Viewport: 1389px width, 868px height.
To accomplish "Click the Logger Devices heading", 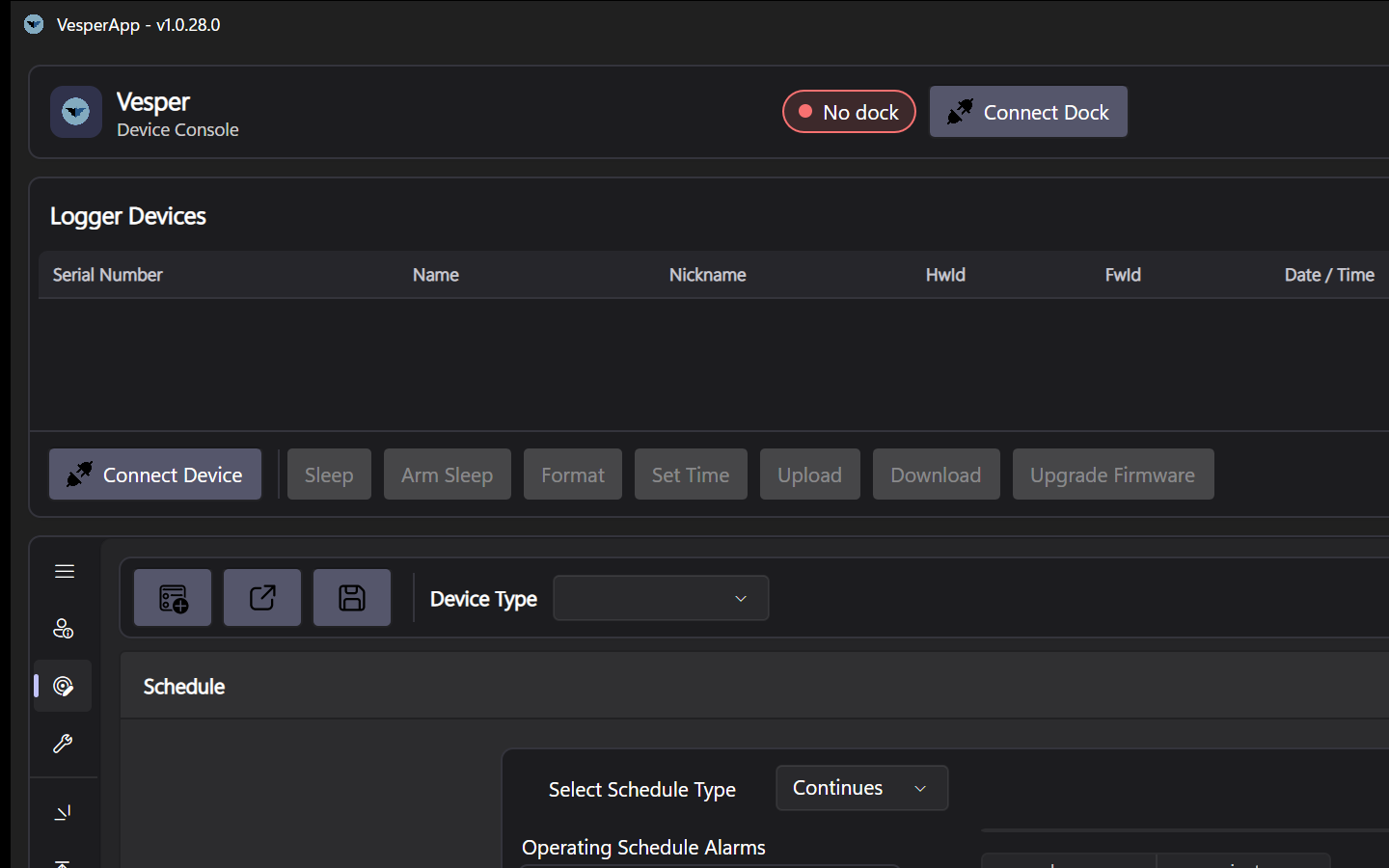I will point(128,216).
